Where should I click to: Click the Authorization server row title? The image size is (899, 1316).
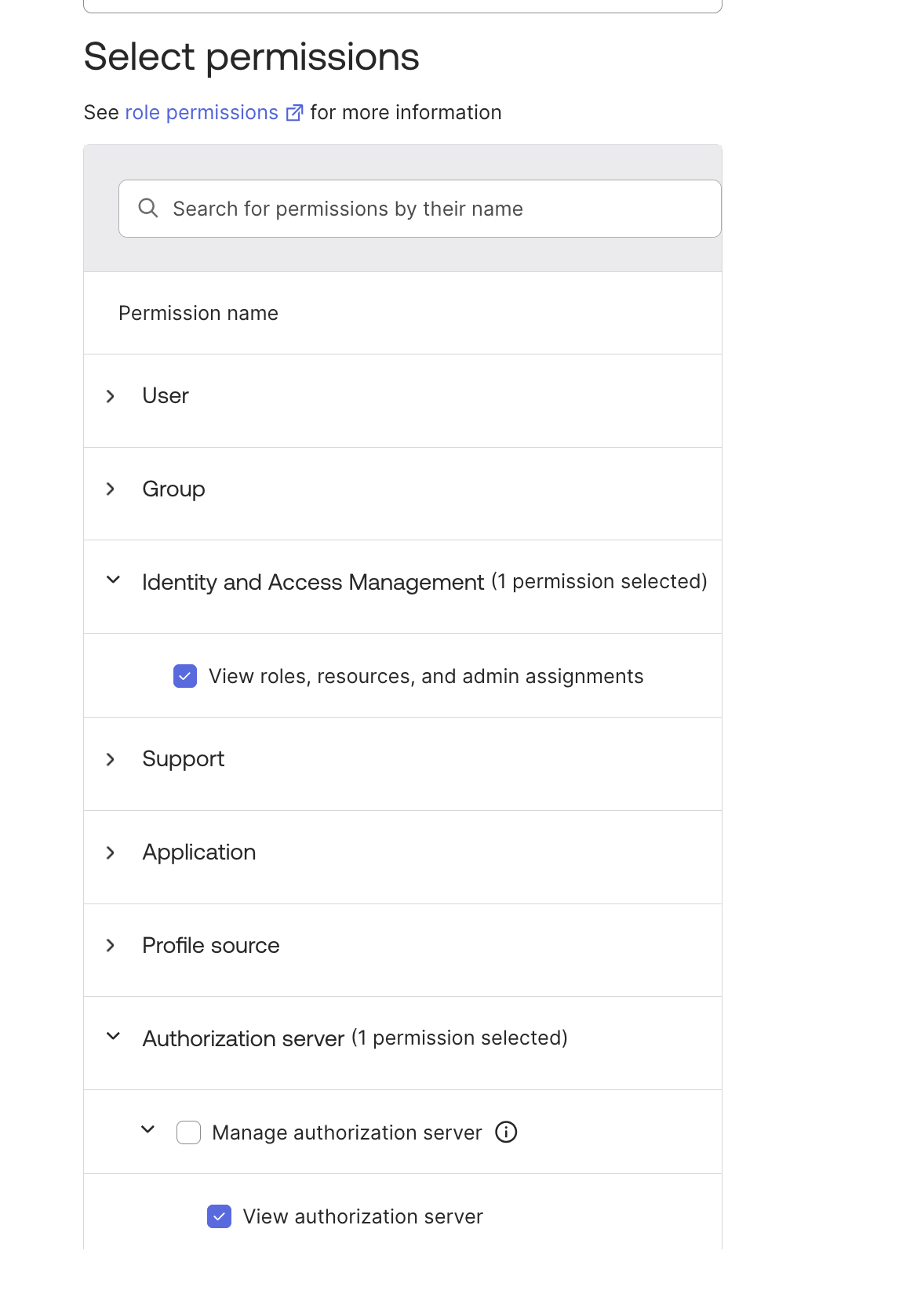[x=244, y=1038]
